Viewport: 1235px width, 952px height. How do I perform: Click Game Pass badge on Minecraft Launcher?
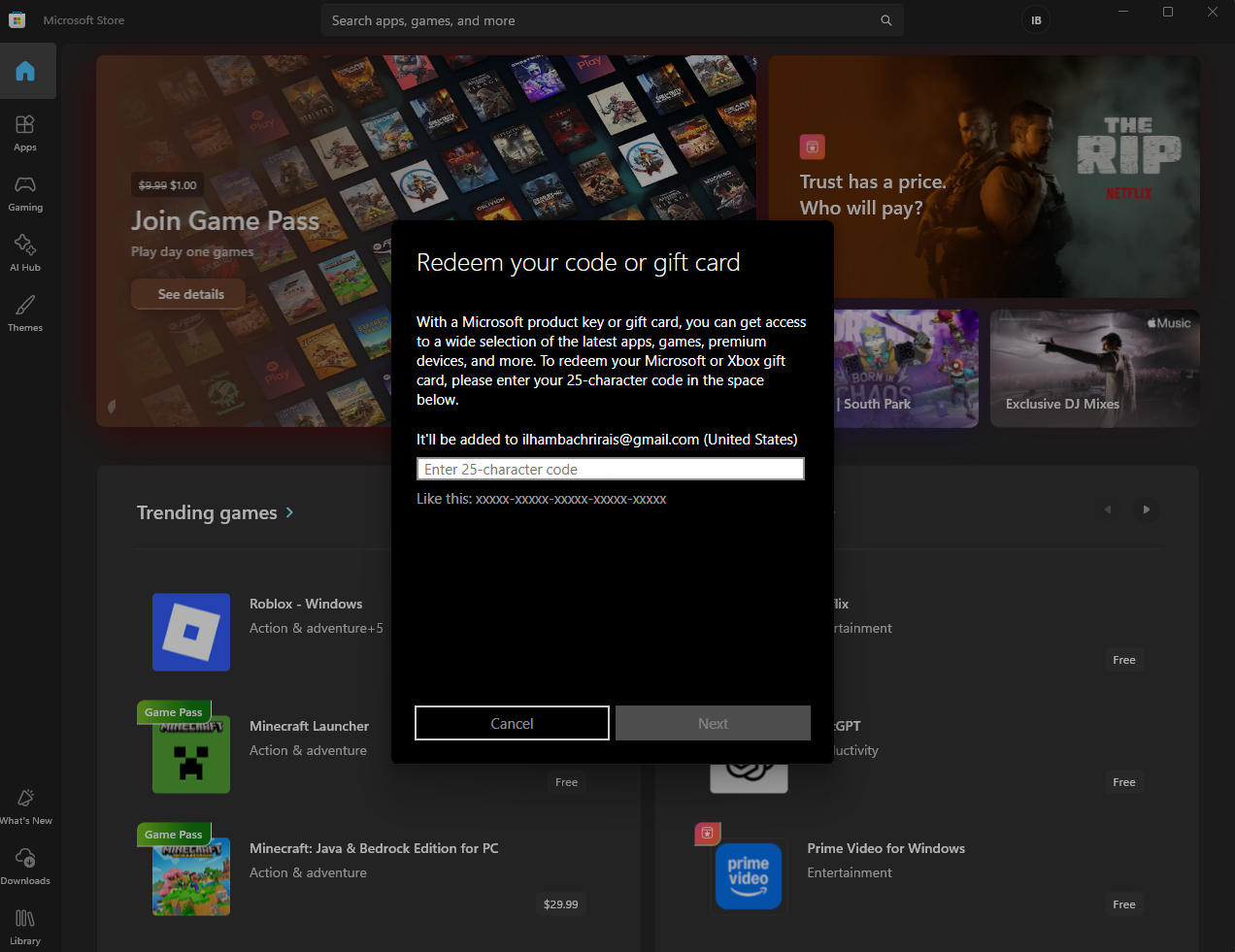[174, 712]
